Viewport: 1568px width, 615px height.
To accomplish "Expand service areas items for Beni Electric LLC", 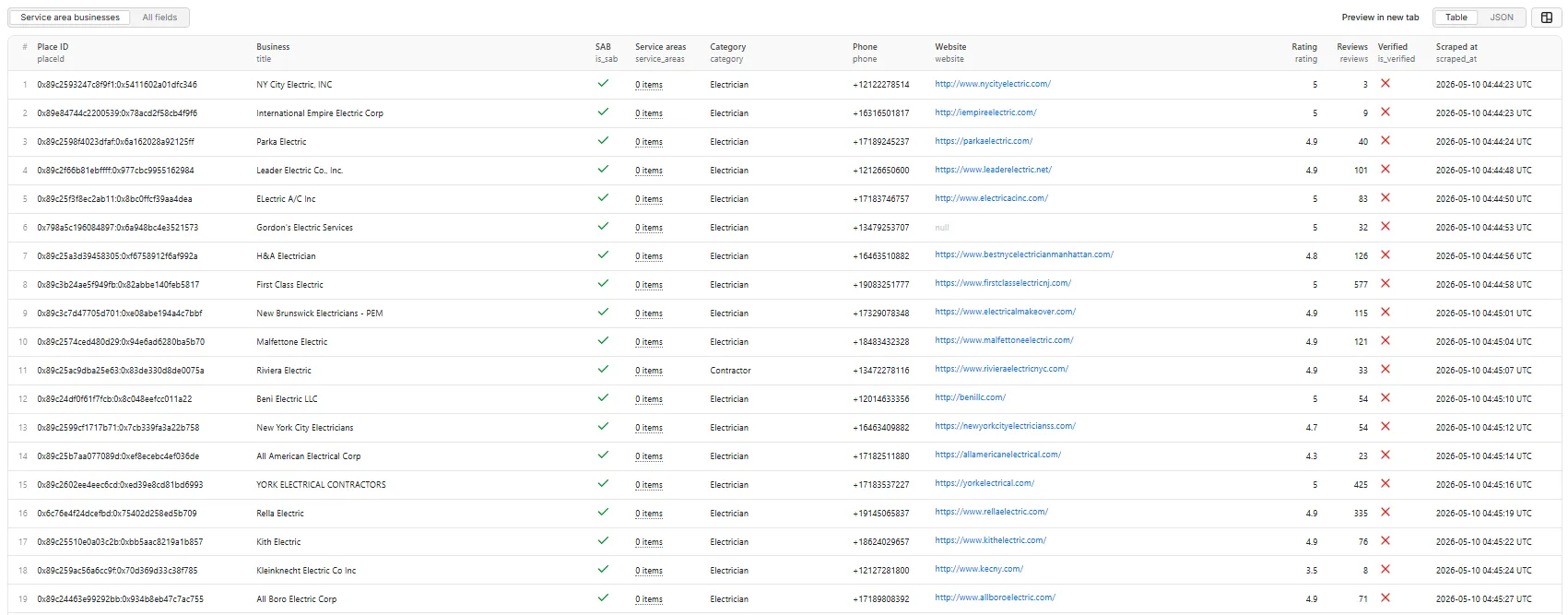I will (x=649, y=399).
